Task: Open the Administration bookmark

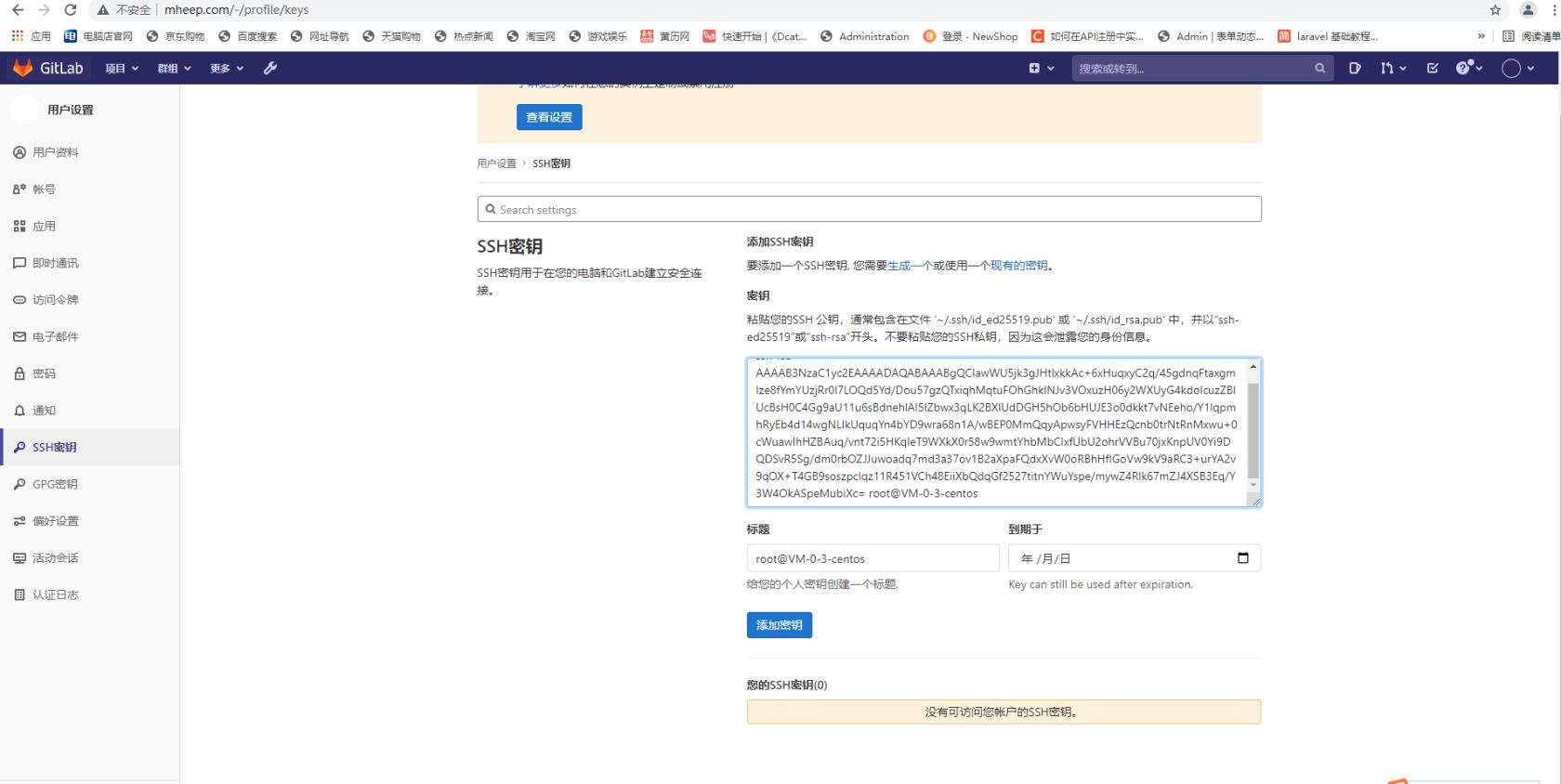Action: [865, 36]
